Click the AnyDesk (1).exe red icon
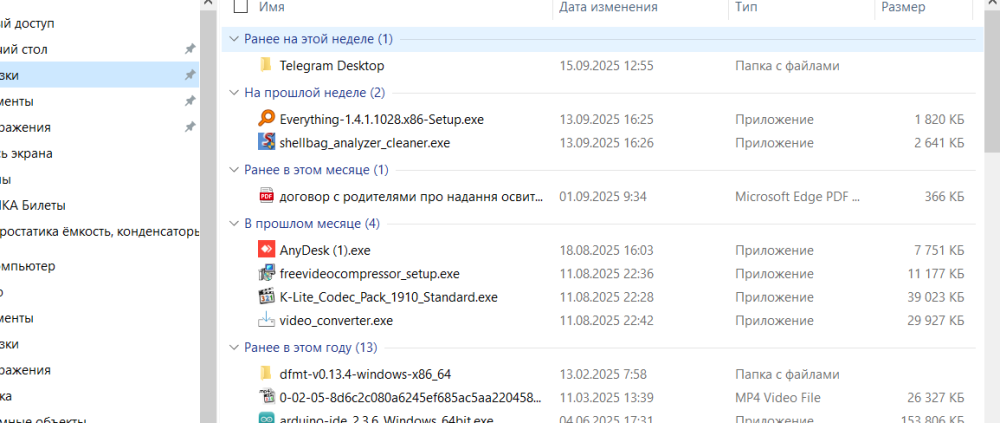This screenshot has height=423, width=1000. pos(266,249)
